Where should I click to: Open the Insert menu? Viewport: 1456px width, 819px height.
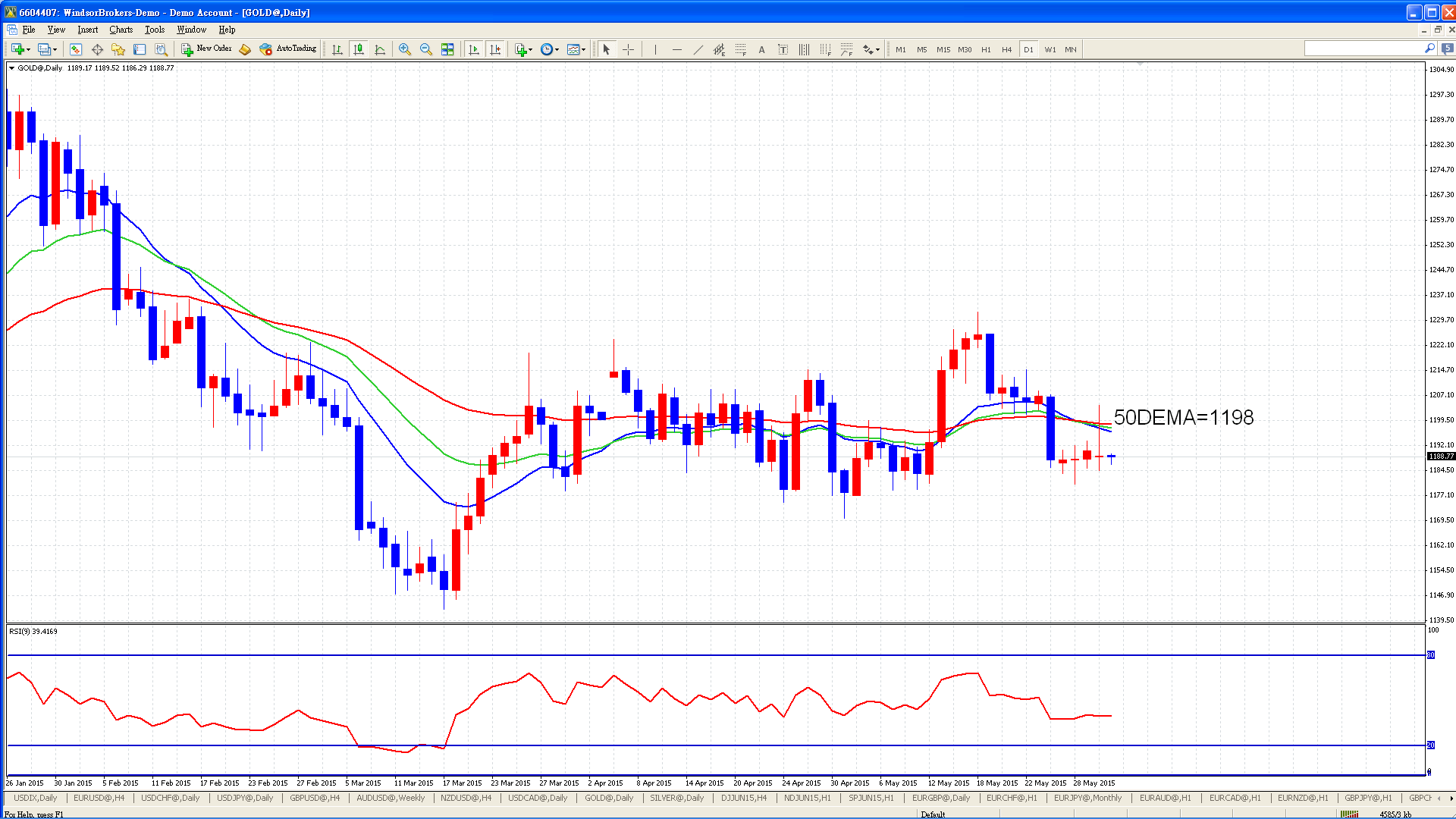[87, 30]
